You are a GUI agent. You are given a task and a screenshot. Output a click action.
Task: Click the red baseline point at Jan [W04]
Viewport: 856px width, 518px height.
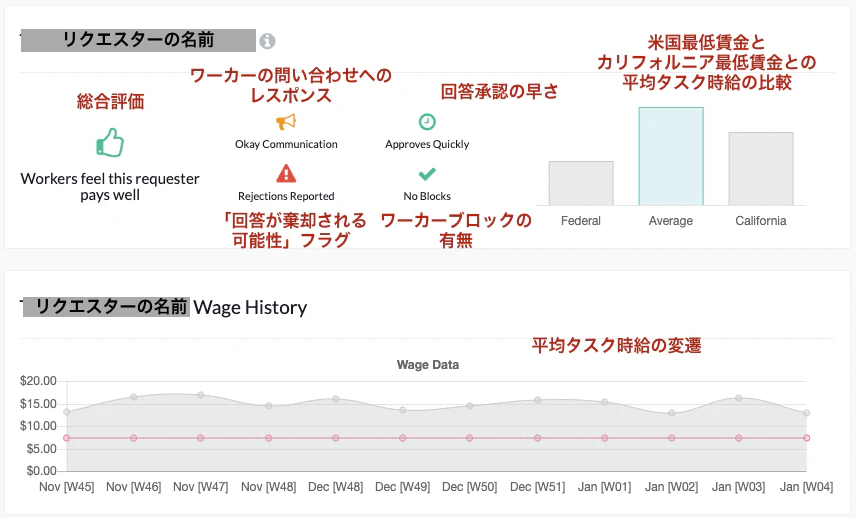point(806,438)
